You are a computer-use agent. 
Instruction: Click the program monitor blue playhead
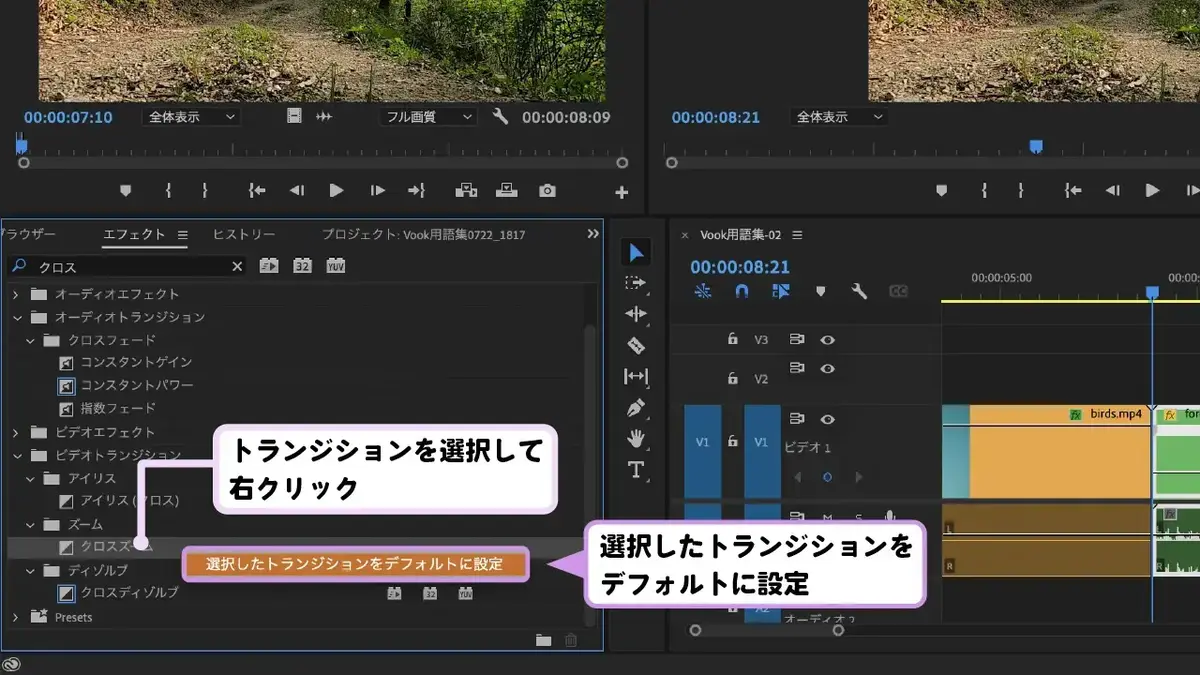tap(1036, 146)
